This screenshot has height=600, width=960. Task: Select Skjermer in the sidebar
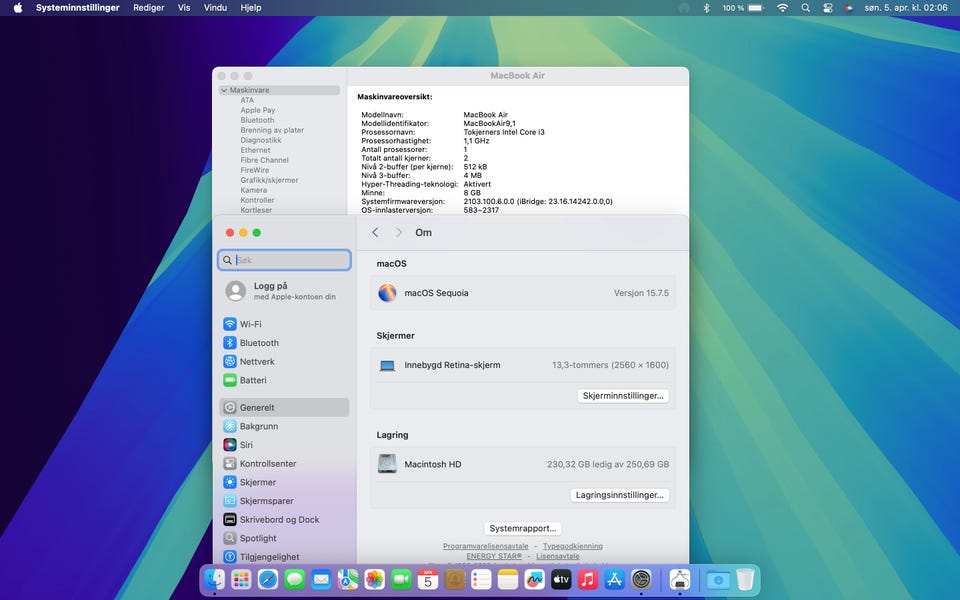pyautogui.click(x=284, y=482)
